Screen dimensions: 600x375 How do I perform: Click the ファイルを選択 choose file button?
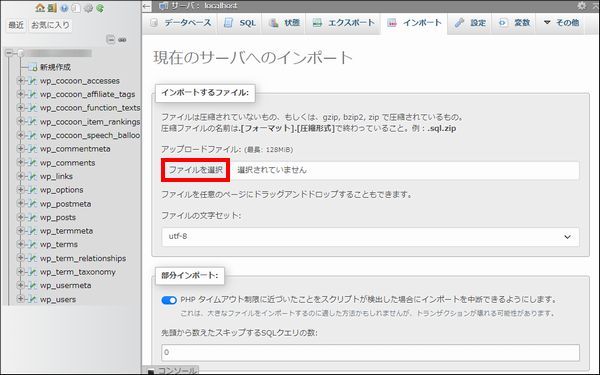196,170
